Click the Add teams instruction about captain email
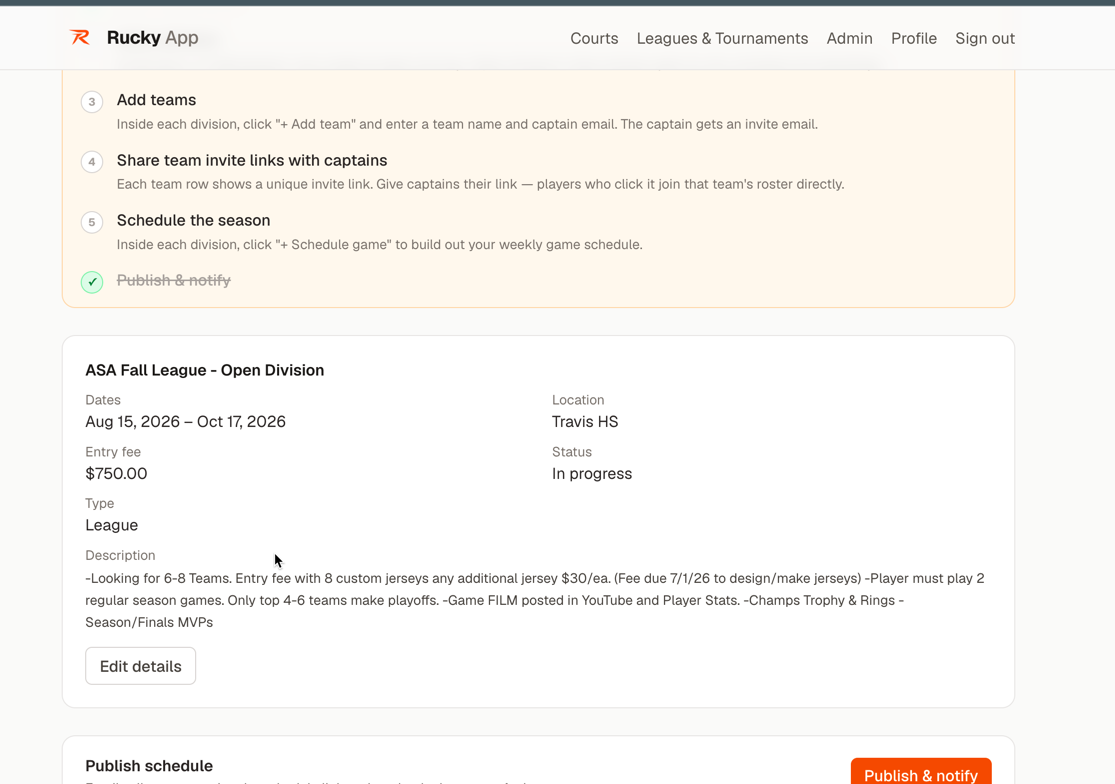 tap(467, 124)
